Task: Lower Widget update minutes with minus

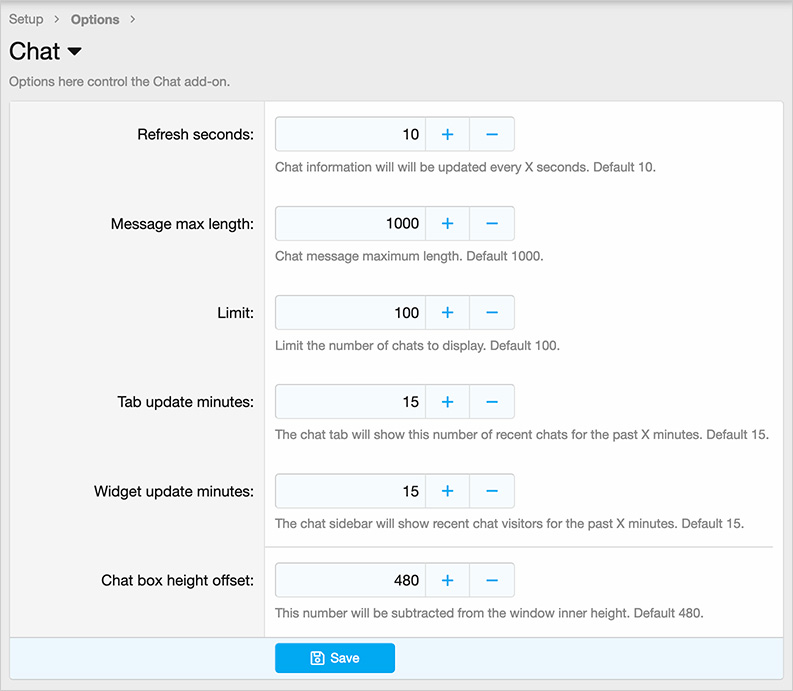Action: (x=492, y=491)
